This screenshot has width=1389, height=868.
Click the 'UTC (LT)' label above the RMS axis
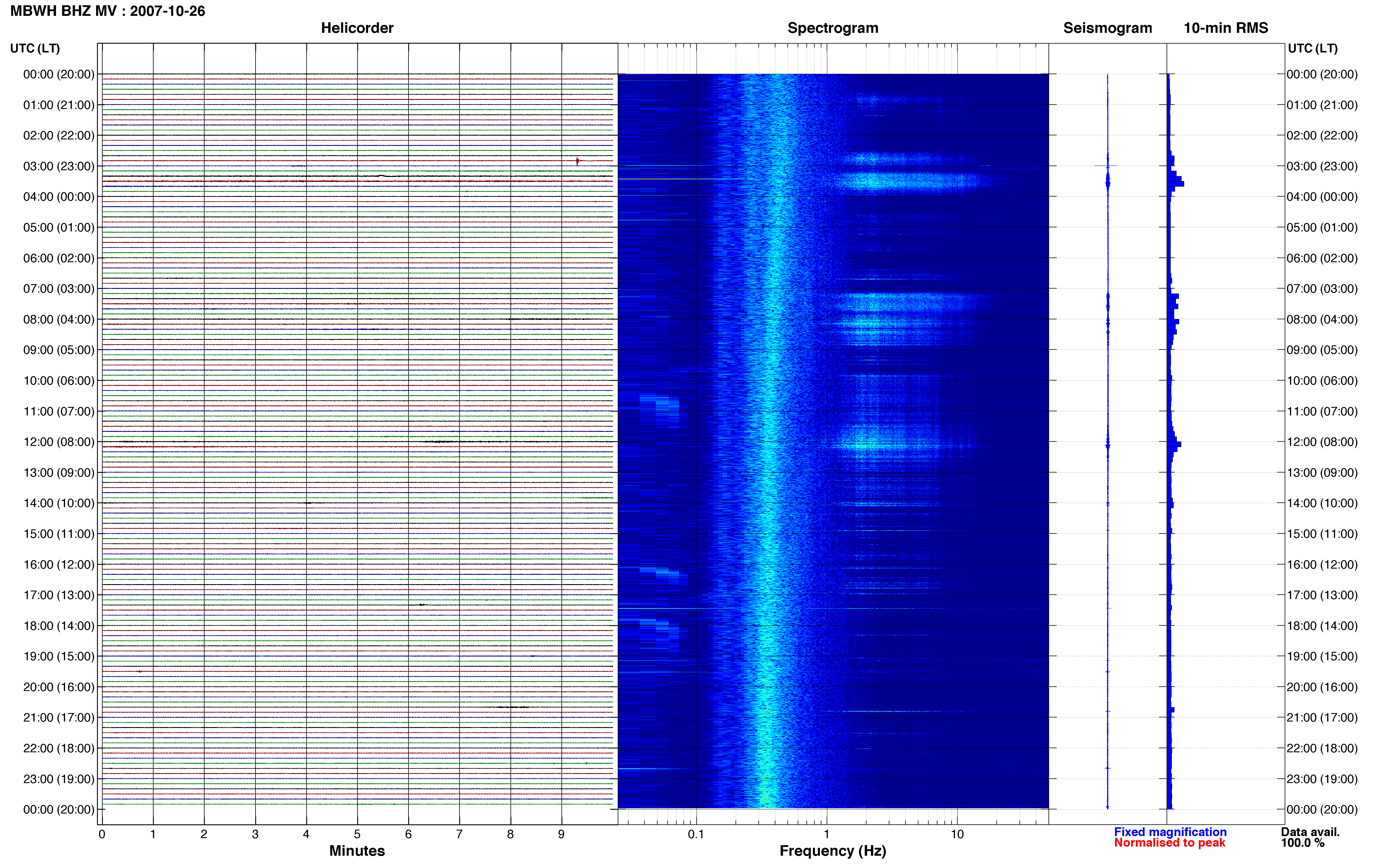(1313, 48)
